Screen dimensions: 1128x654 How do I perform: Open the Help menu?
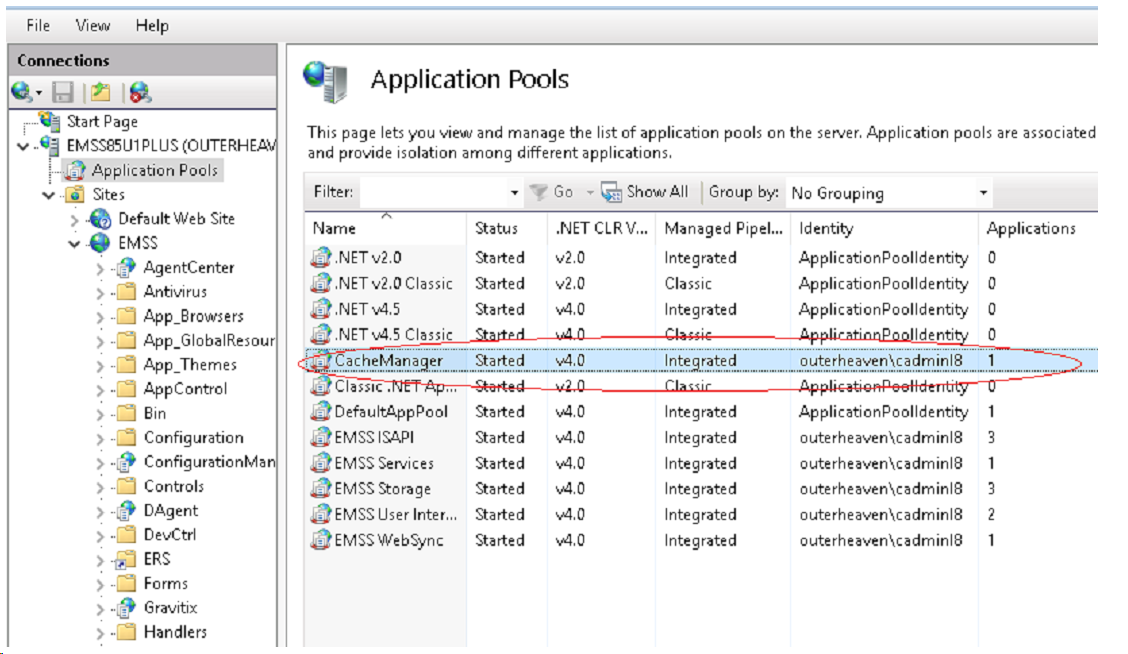click(x=152, y=25)
